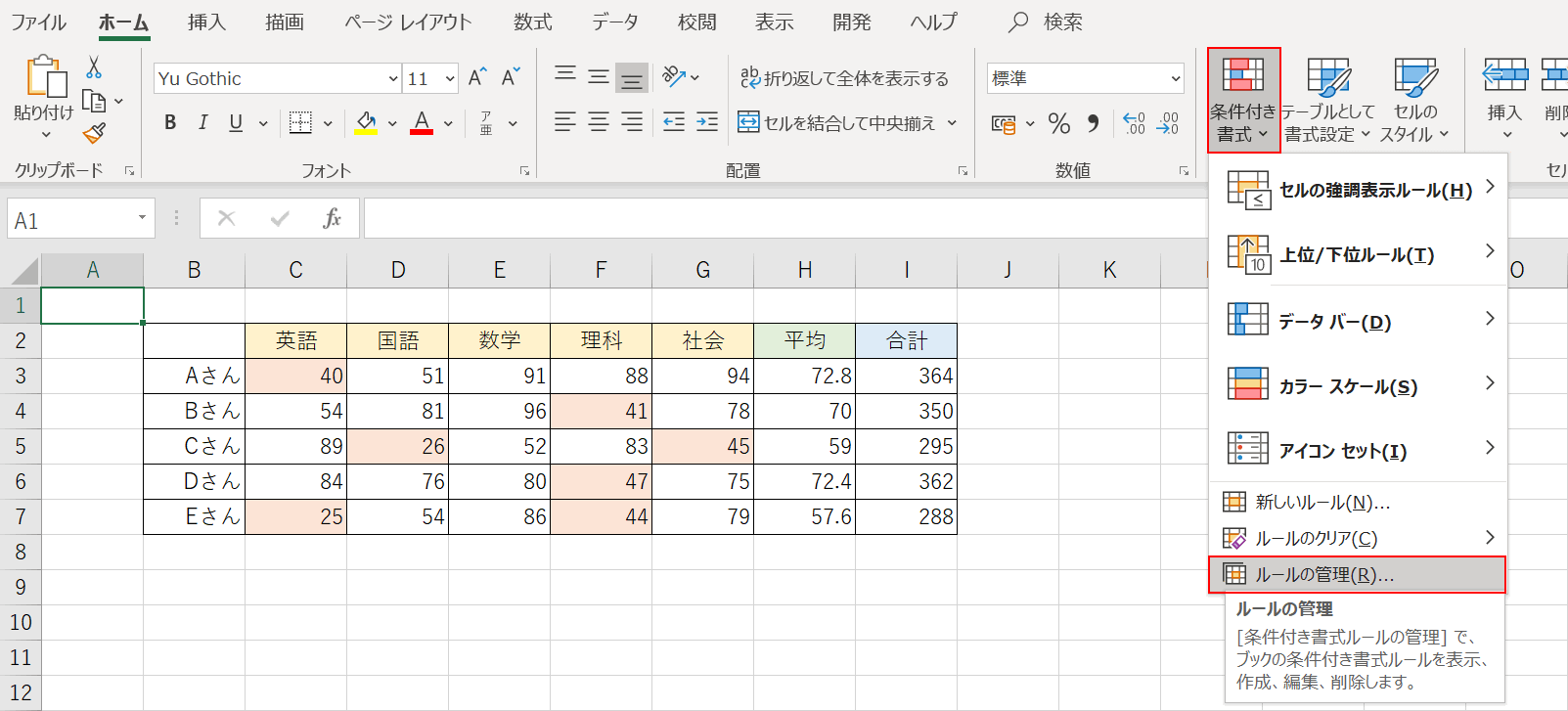Open Data Bars (データ バー) submenu
The width and height of the screenshot is (1568, 711).
click(x=1360, y=321)
